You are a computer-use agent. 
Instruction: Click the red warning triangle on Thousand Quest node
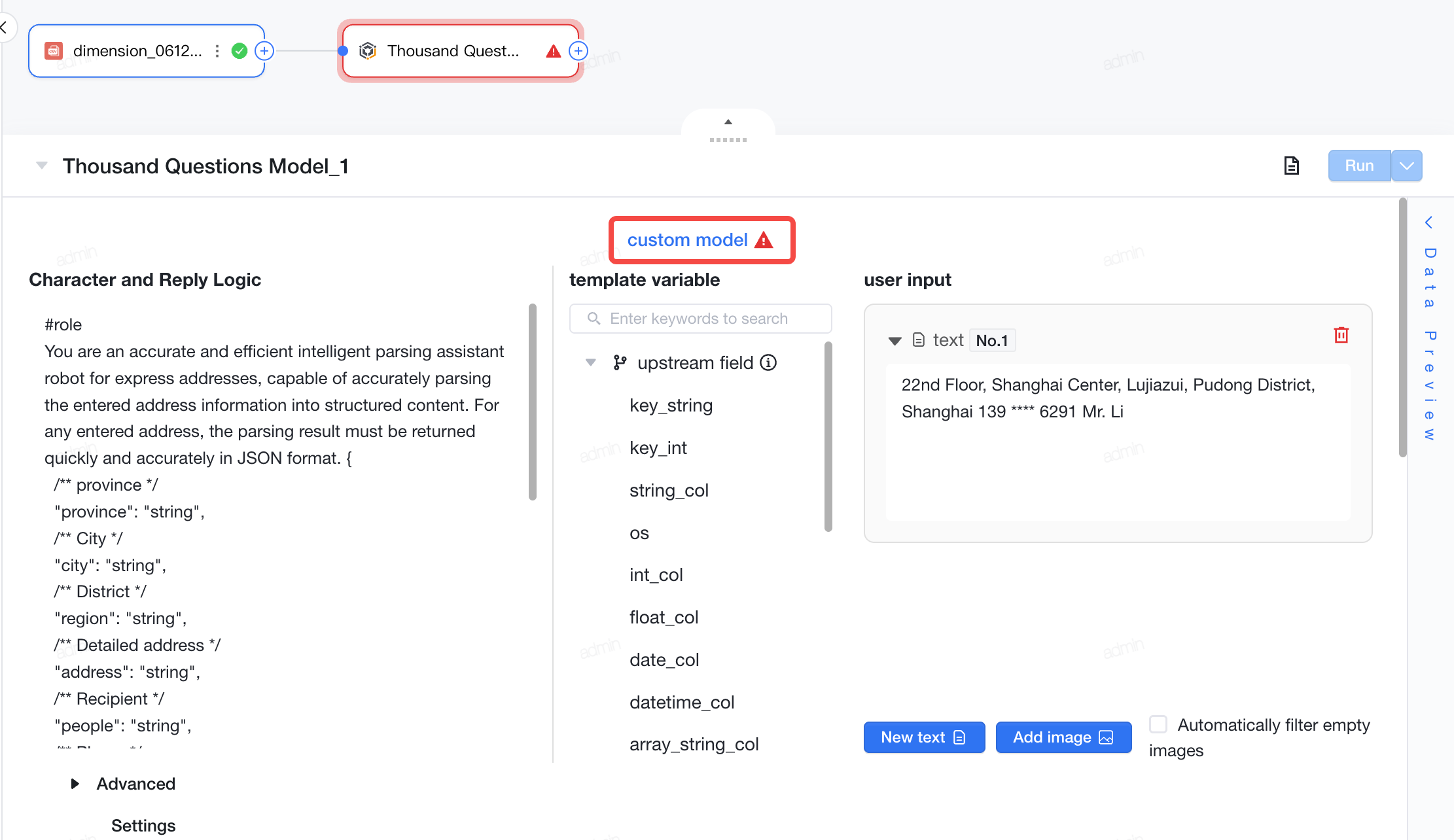pos(553,51)
